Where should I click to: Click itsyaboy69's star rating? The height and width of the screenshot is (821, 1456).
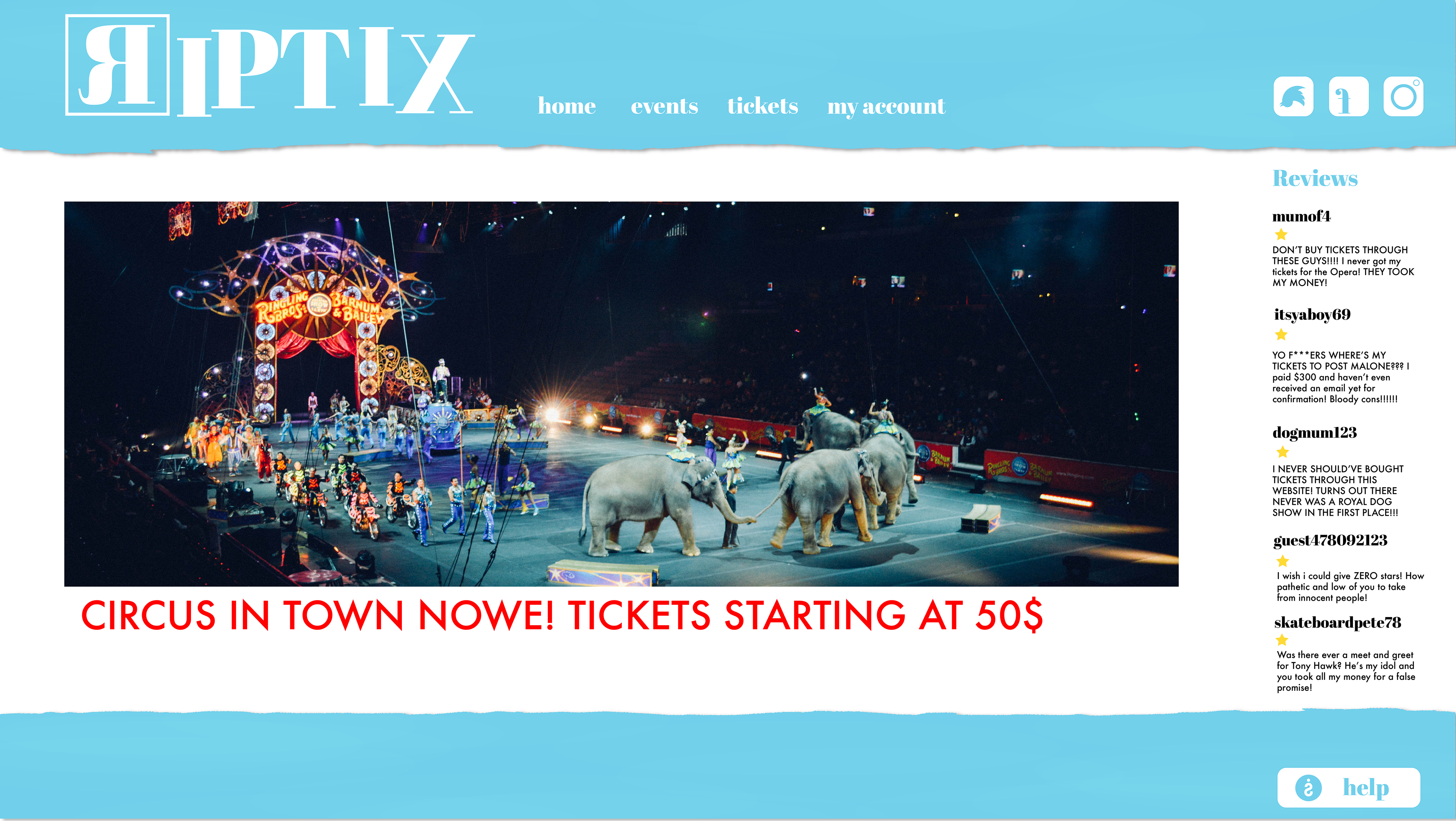1281,335
